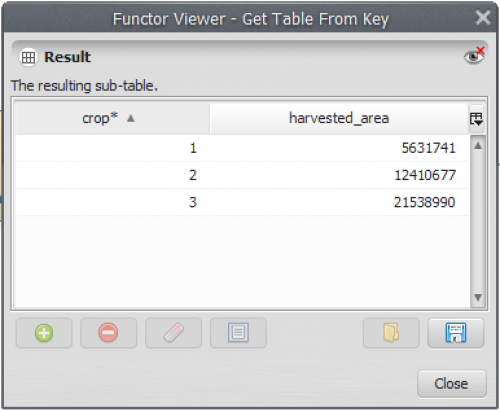Click the scrollbar down arrow
The height and width of the screenshot is (412, 500).
(x=478, y=297)
